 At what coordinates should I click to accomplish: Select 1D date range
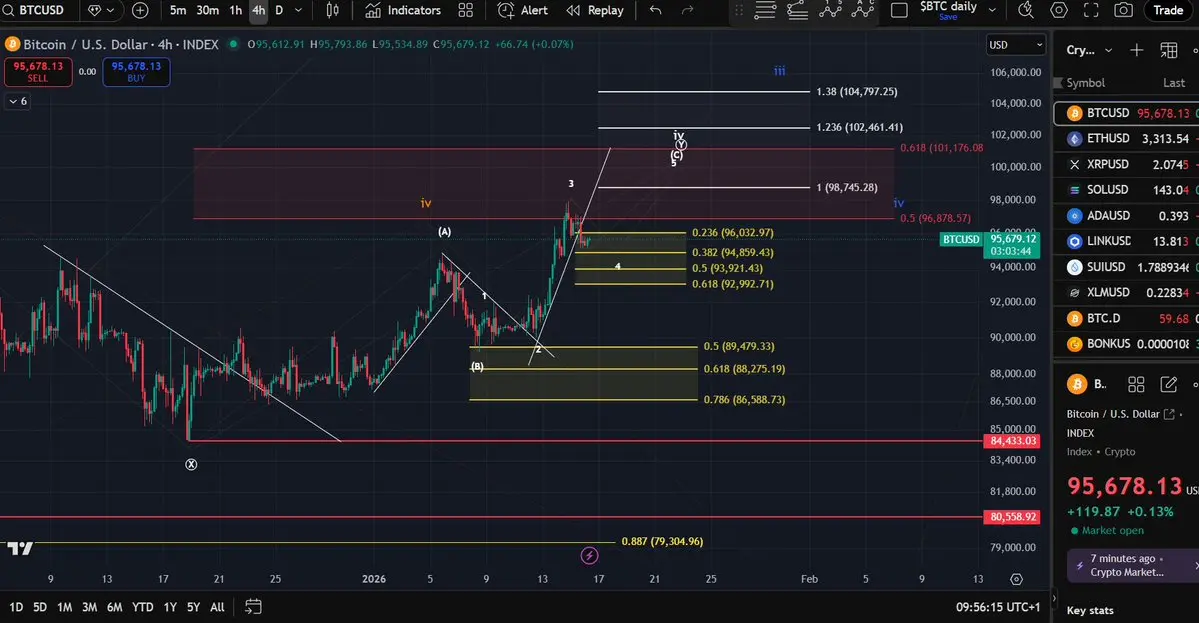click(16, 607)
